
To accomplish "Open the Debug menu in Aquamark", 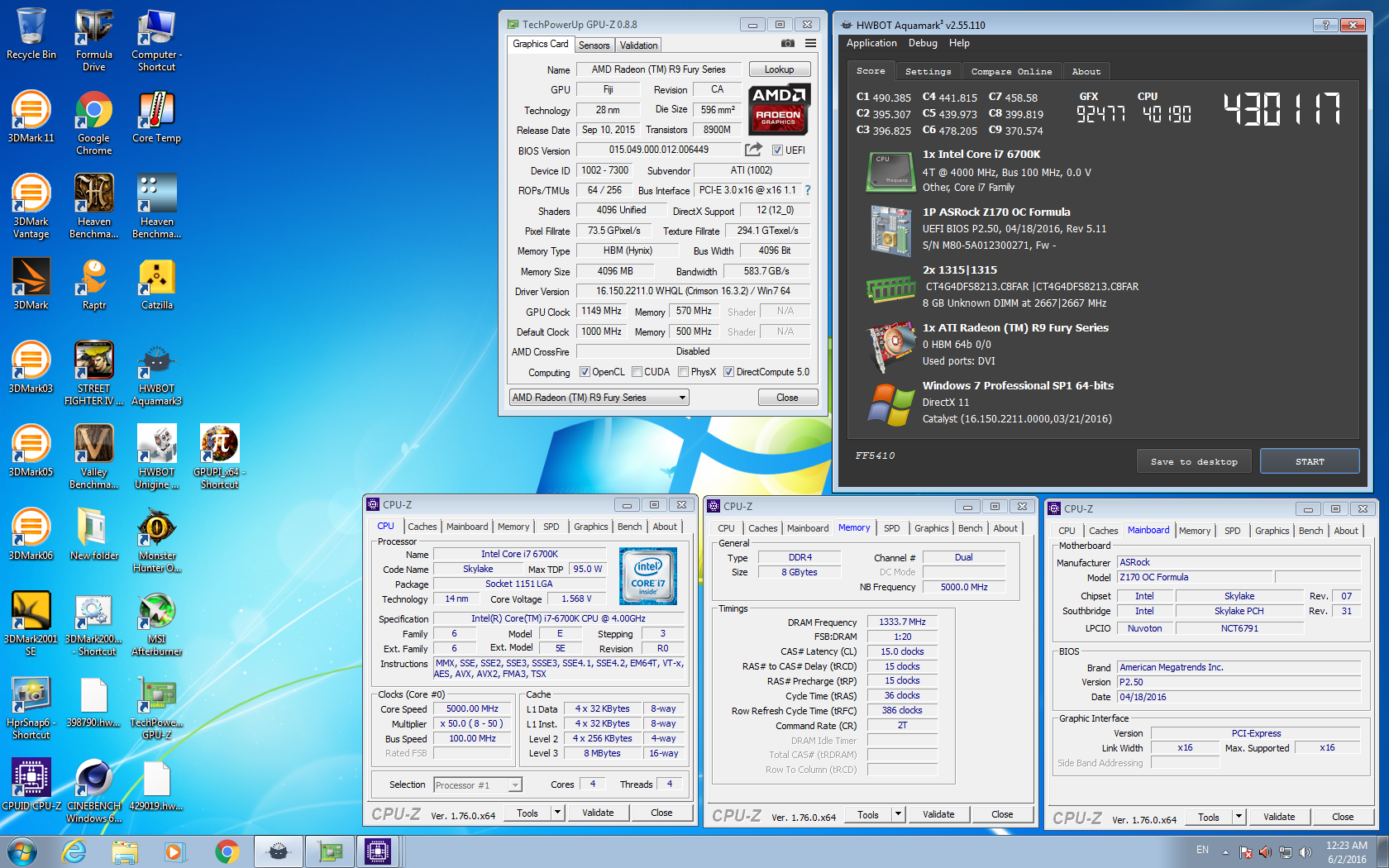I will coord(923,43).
